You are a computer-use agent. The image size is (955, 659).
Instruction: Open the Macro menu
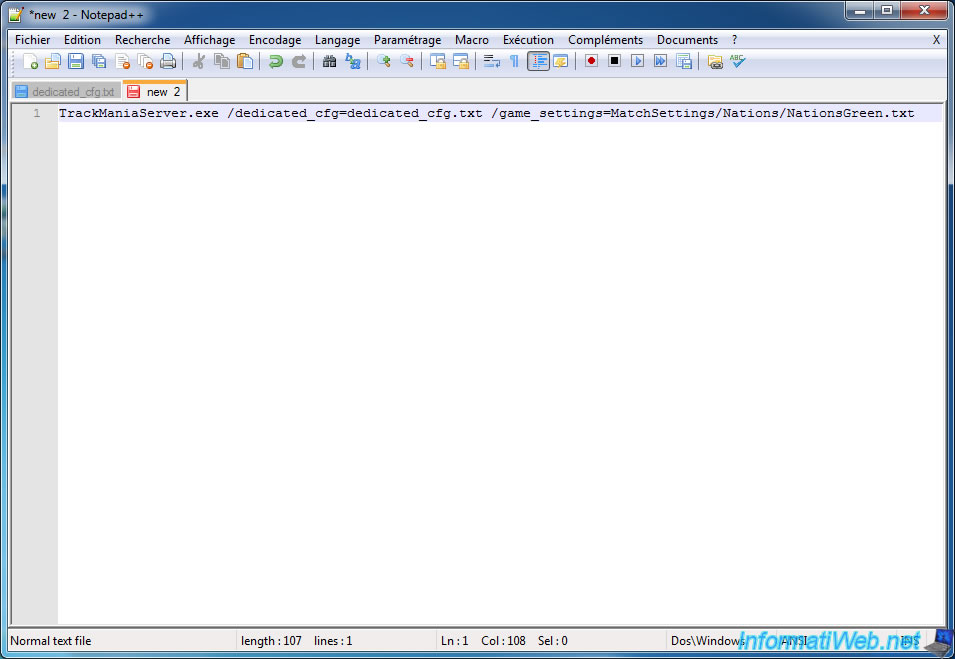point(471,40)
